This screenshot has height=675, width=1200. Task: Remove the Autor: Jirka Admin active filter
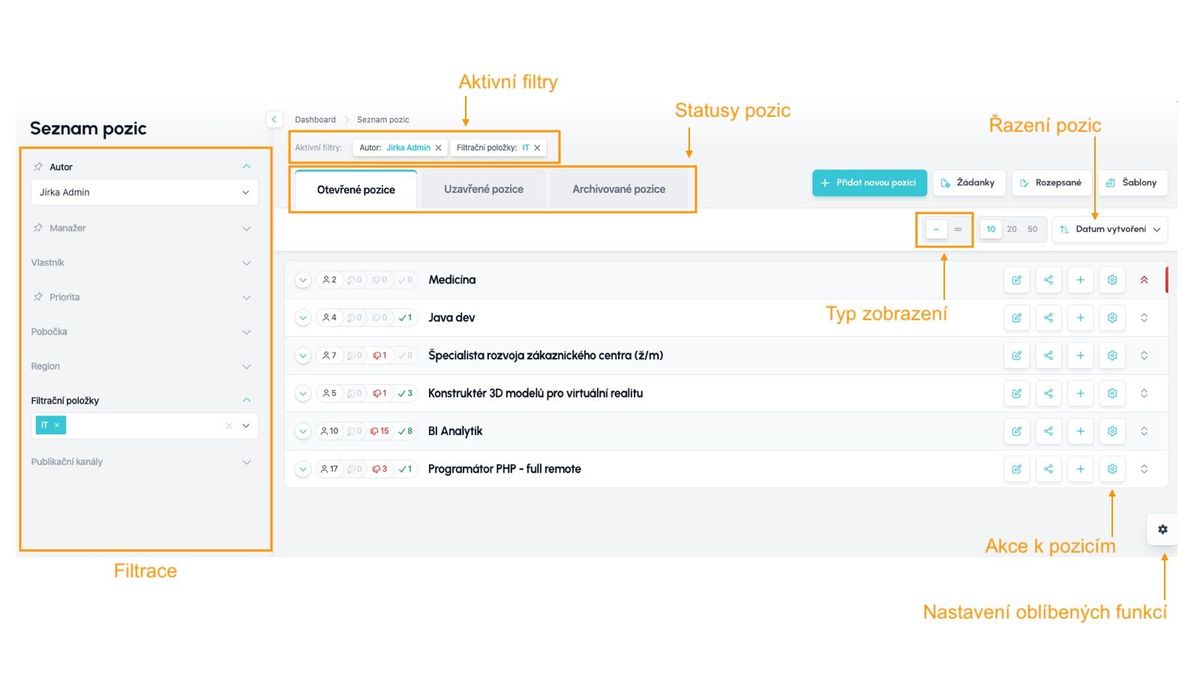(x=438, y=148)
